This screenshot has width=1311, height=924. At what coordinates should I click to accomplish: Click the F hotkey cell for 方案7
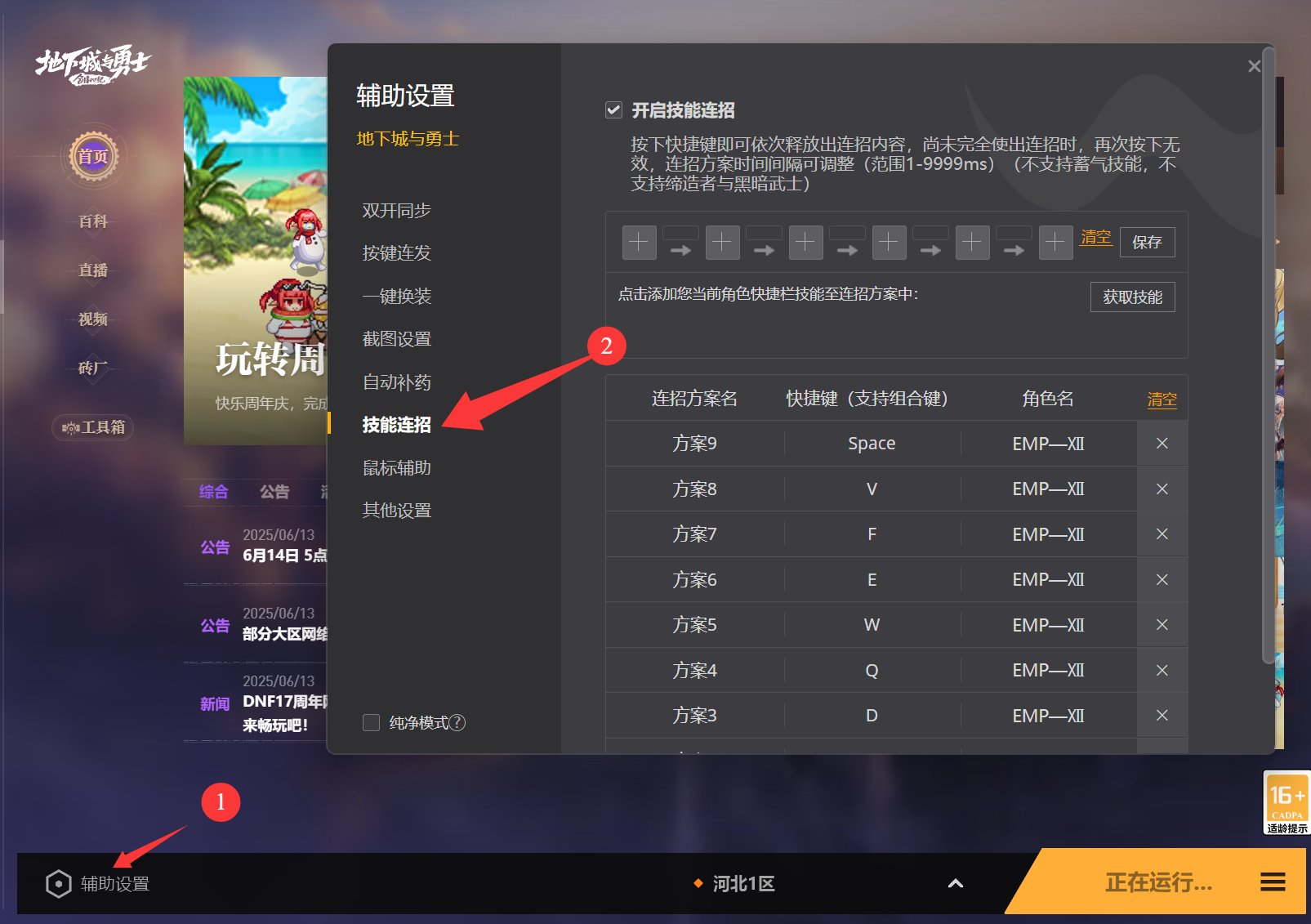872,534
